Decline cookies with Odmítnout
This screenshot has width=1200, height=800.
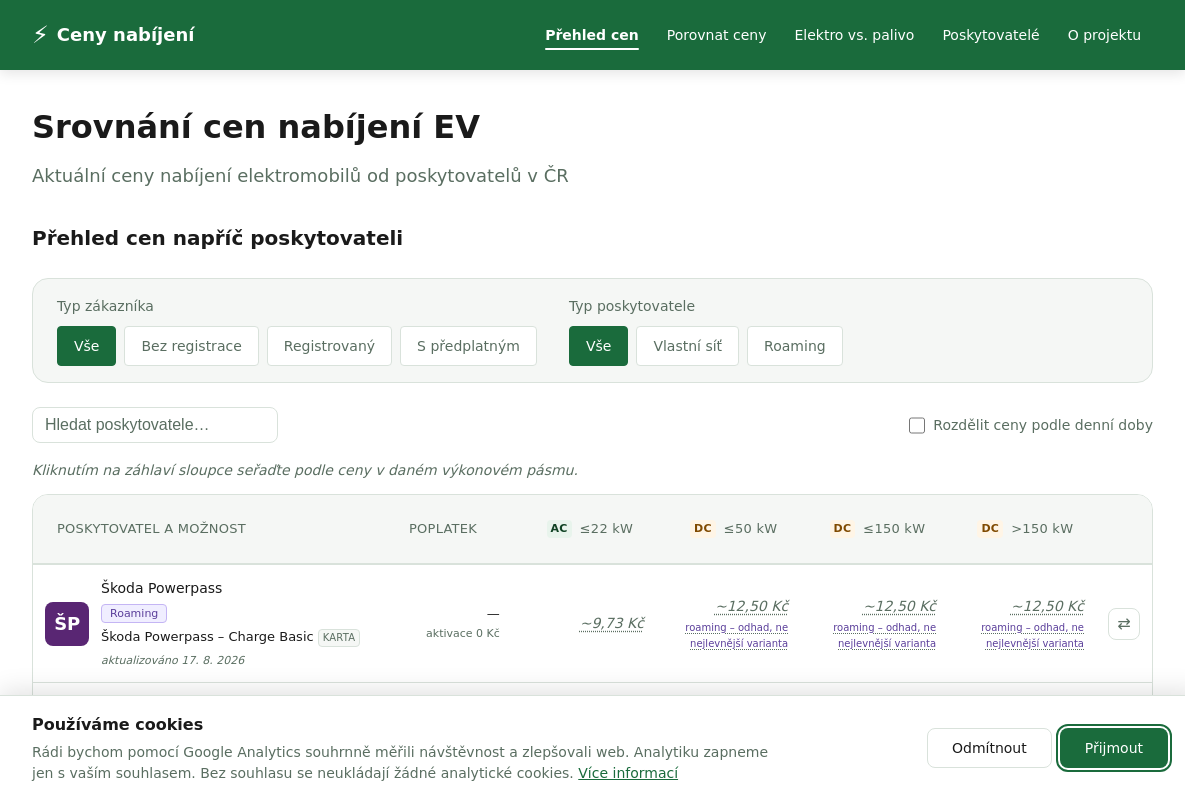989,748
